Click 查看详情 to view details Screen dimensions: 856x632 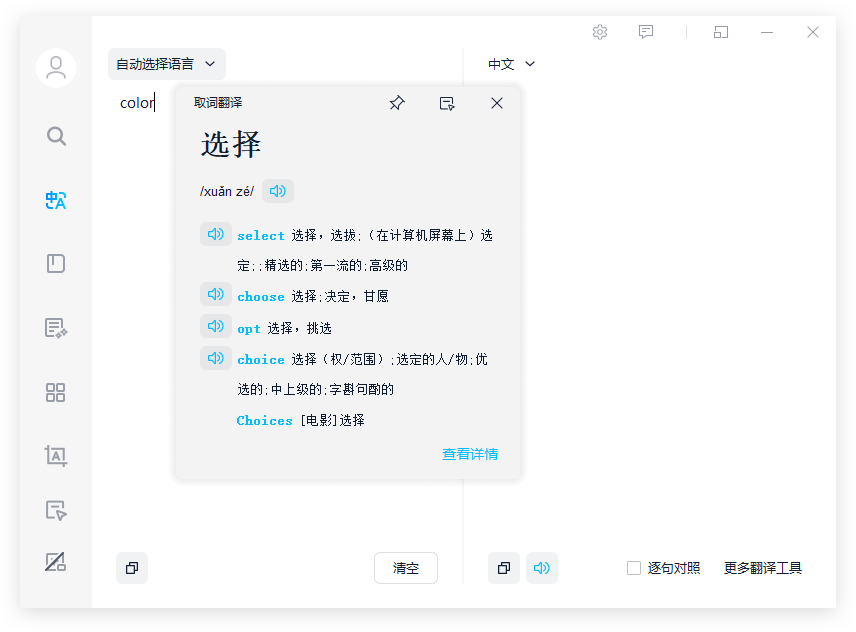point(471,453)
